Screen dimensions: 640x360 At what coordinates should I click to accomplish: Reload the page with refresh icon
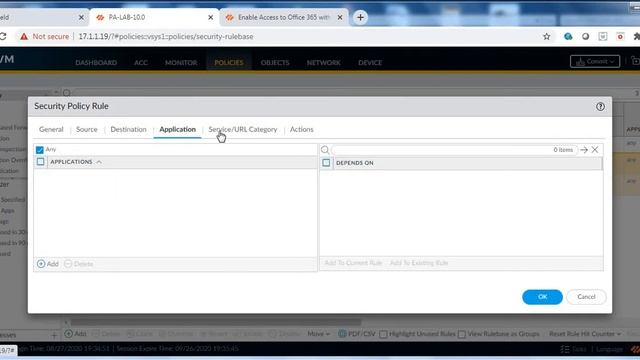3,36
